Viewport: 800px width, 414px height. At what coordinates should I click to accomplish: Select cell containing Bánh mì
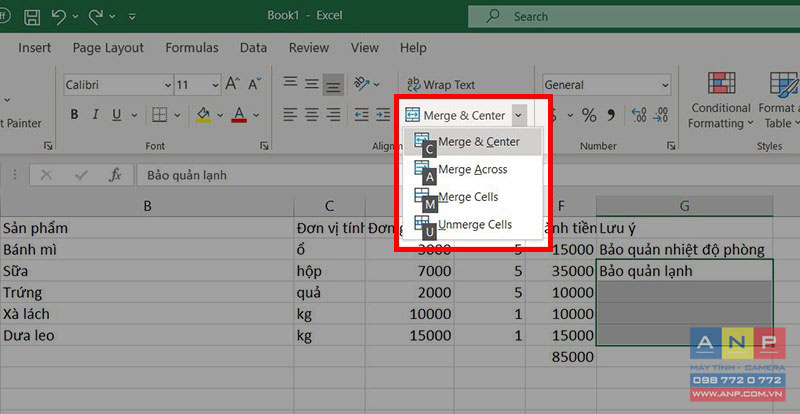click(147, 250)
